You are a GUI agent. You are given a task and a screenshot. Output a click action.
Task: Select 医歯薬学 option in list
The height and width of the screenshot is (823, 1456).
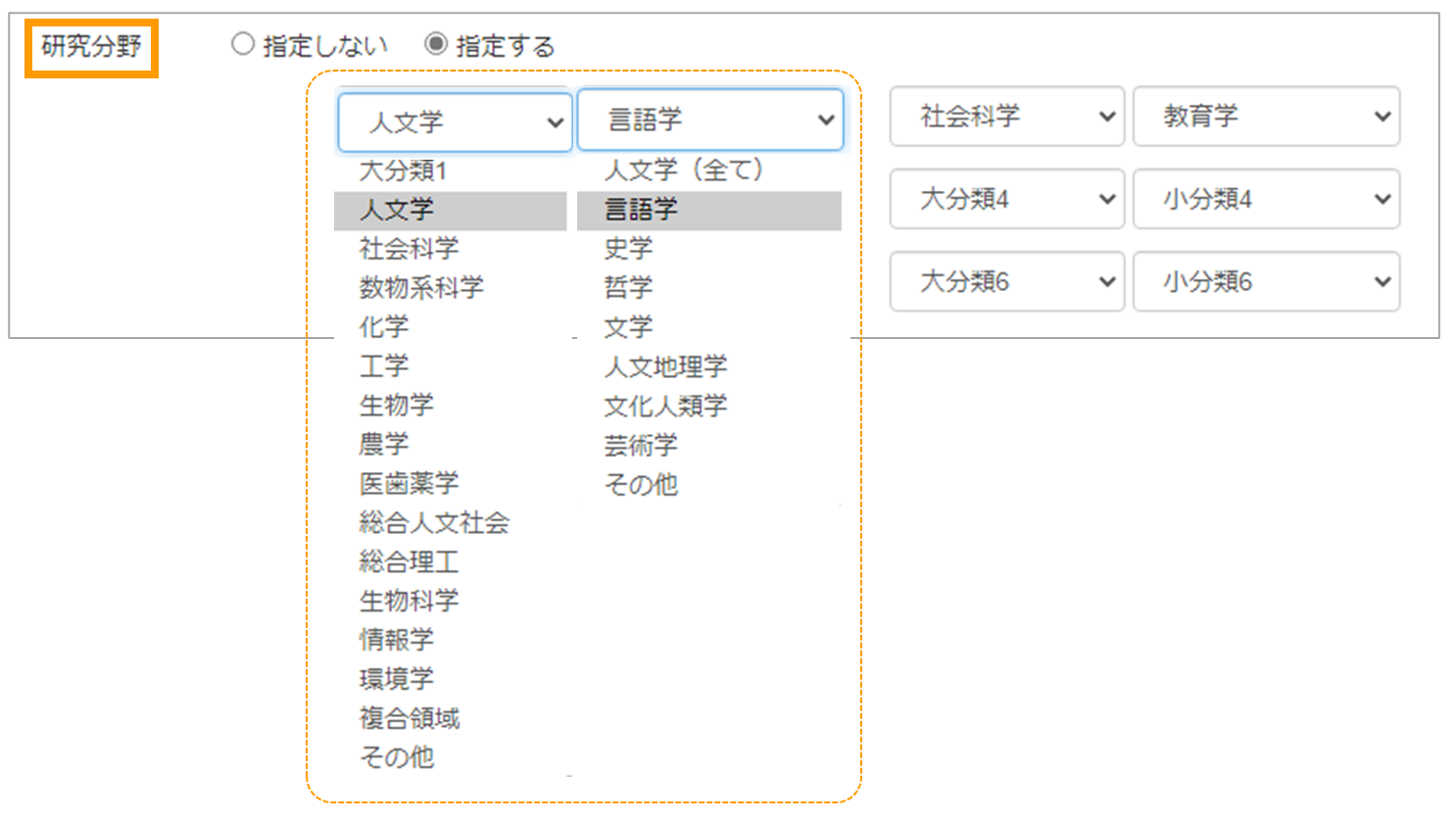pos(409,483)
